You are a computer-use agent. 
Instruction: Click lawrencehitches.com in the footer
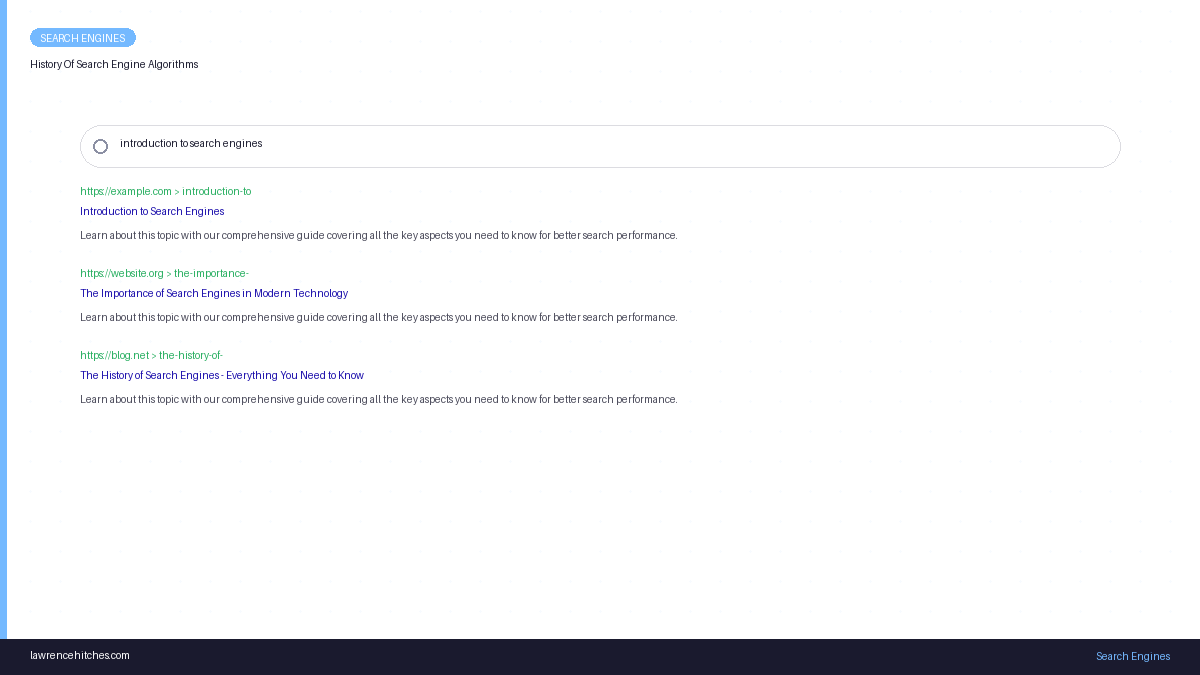pos(80,656)
